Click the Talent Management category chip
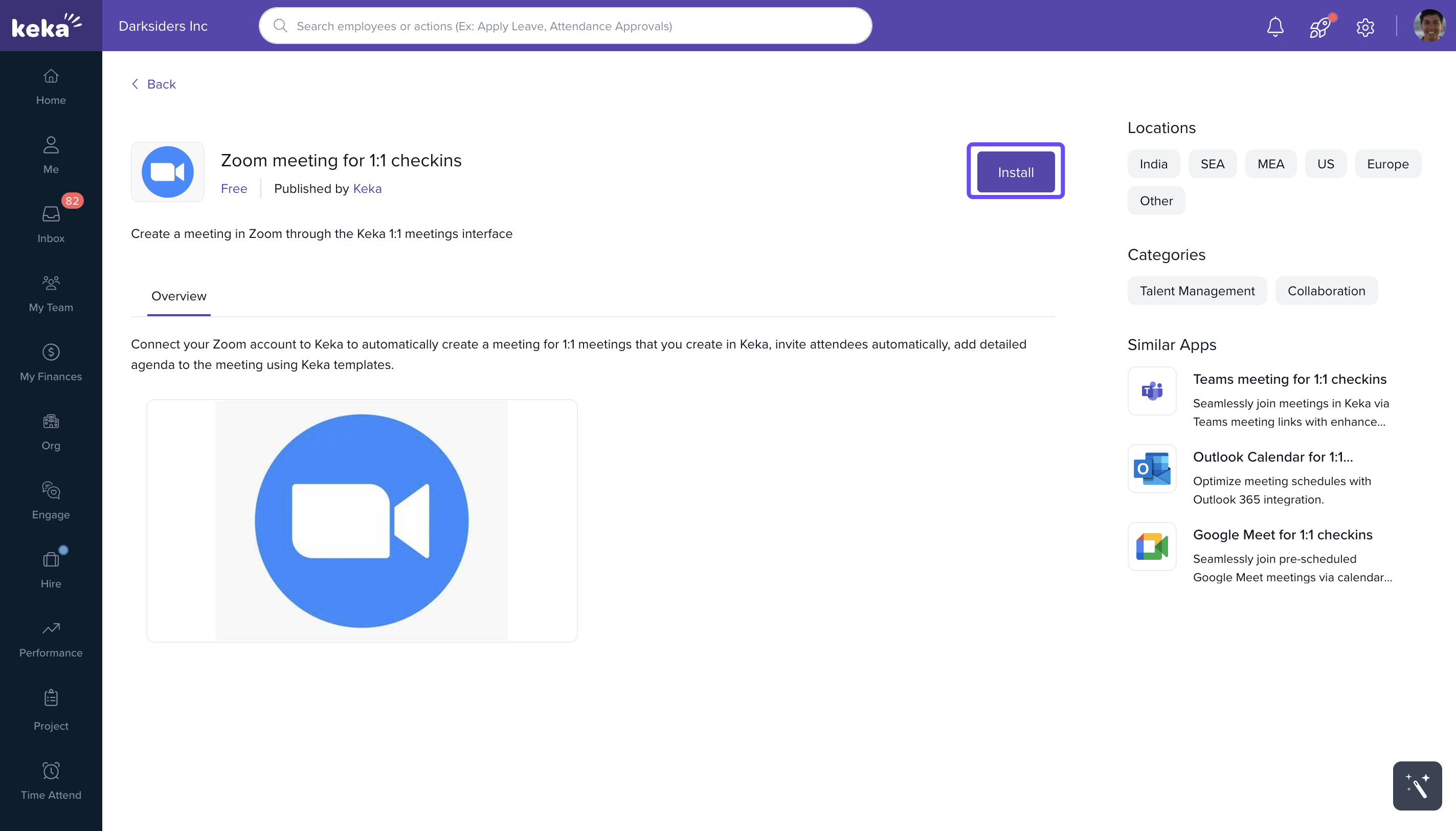Image resolution: width=1456 pixels, height=831 pixels. (x=1197, y=291)
